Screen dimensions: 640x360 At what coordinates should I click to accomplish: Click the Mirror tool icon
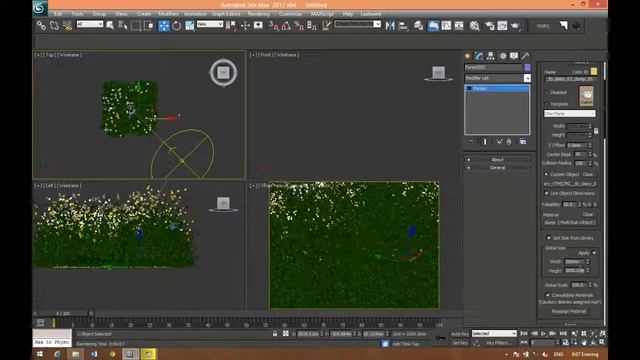click(390, 26)
